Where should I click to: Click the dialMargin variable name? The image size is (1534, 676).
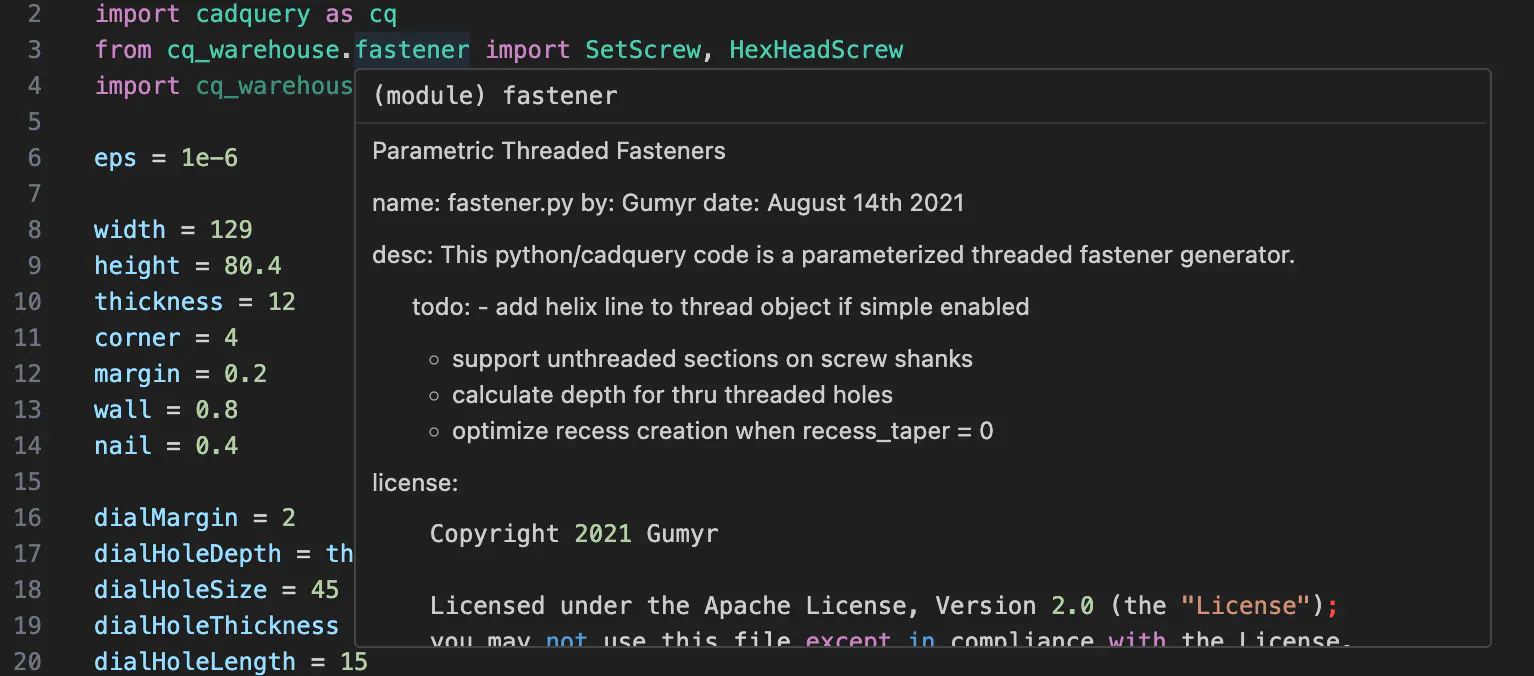[166, 518]
